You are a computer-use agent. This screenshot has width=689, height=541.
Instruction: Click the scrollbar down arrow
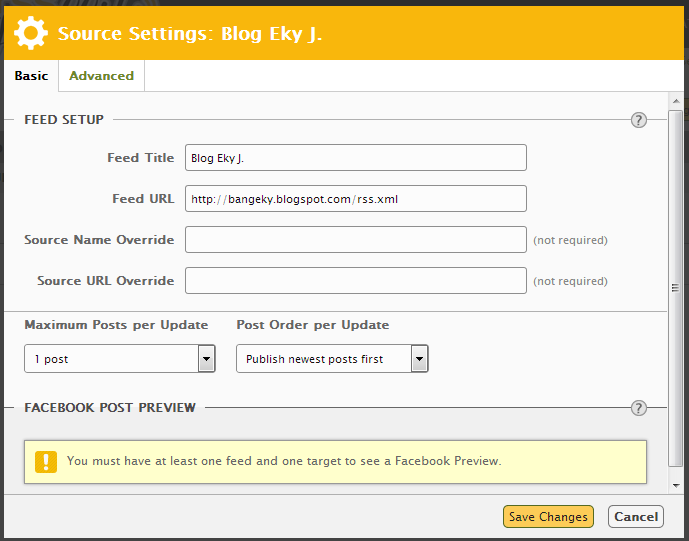click(x=676, y=486)
